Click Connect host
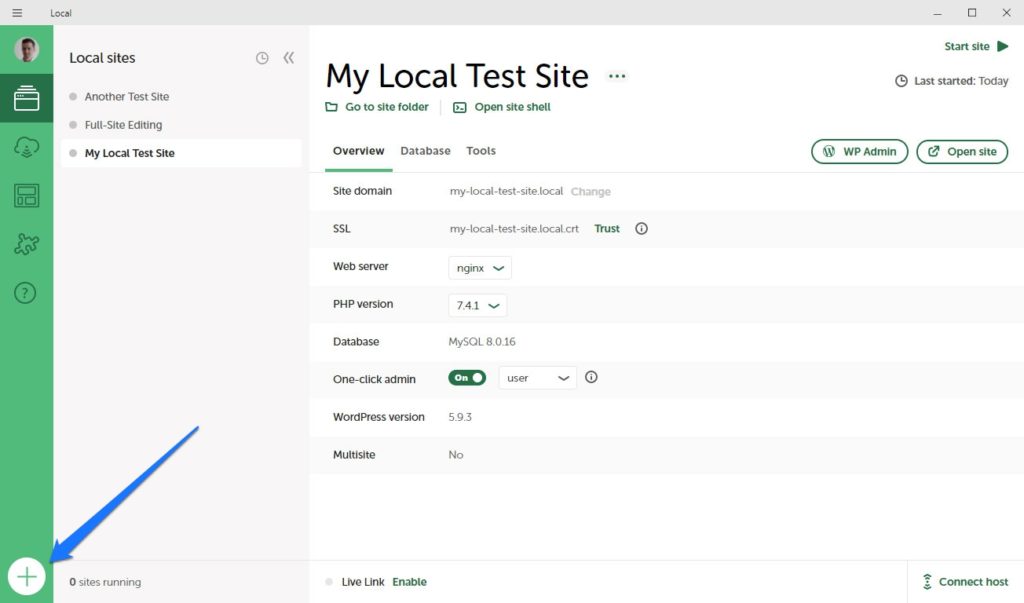The height and width of the screenshot is (603, 1024). 965,581
